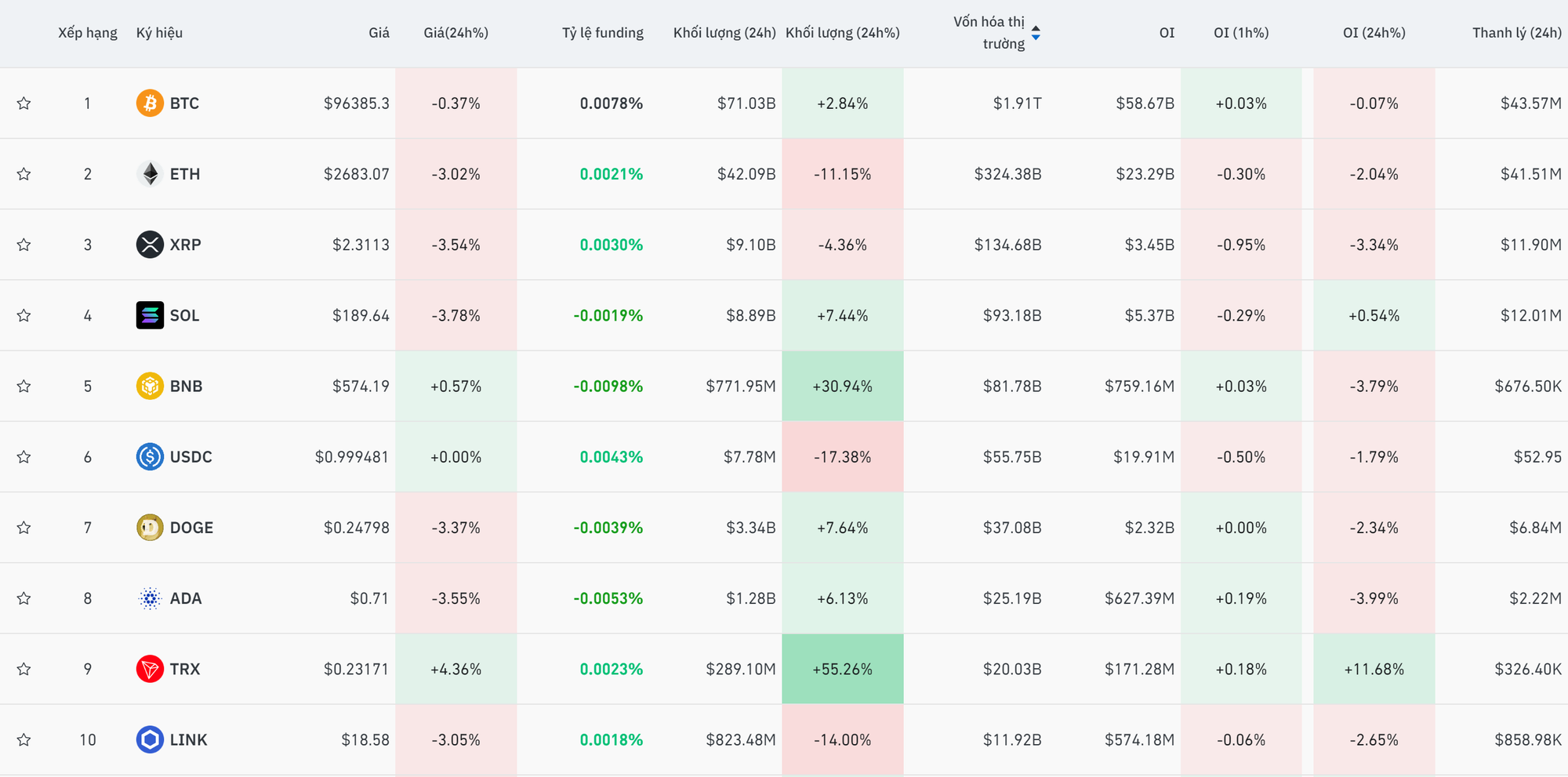Click the BNB coin logo
1568x777 pixels.
pyautogui.click(x=150, y=386)
